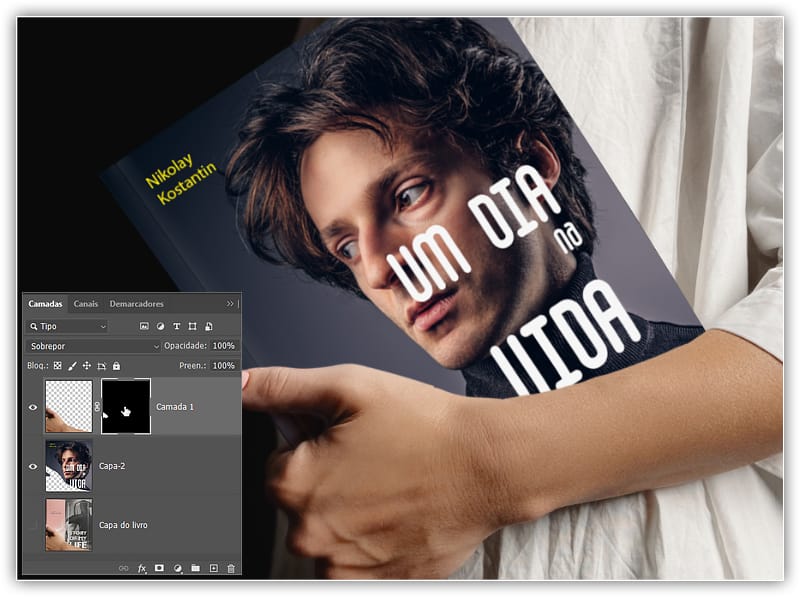Filter layers by pixel layers icon

[x=144, y=326]
